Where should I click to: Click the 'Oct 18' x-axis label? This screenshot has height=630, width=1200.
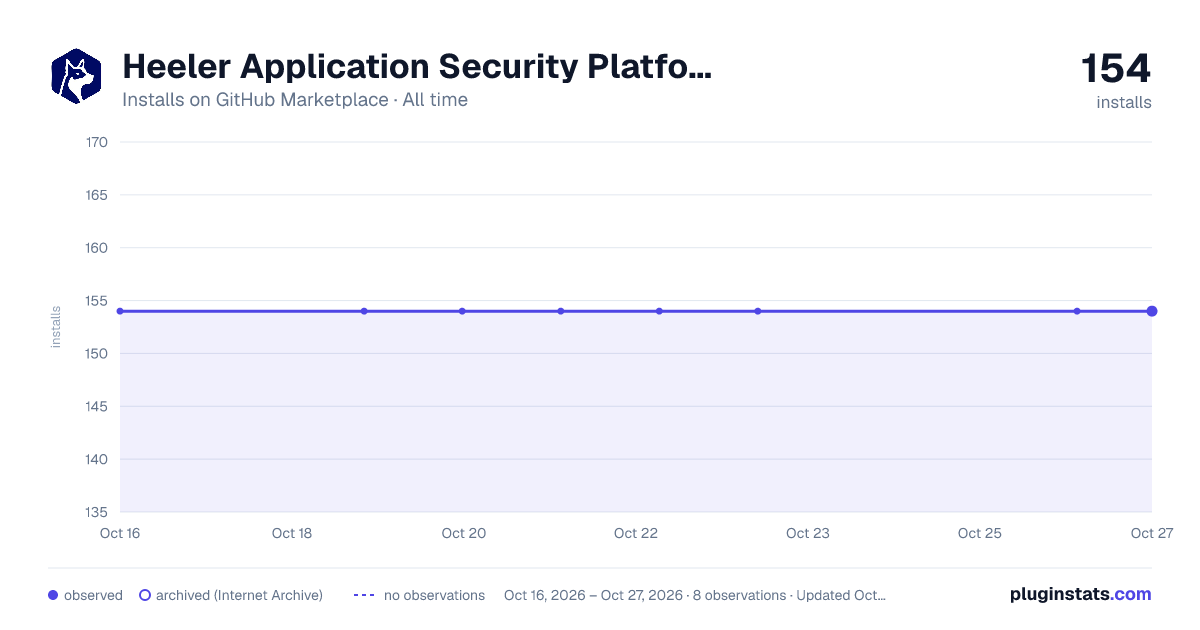point(292,533)
